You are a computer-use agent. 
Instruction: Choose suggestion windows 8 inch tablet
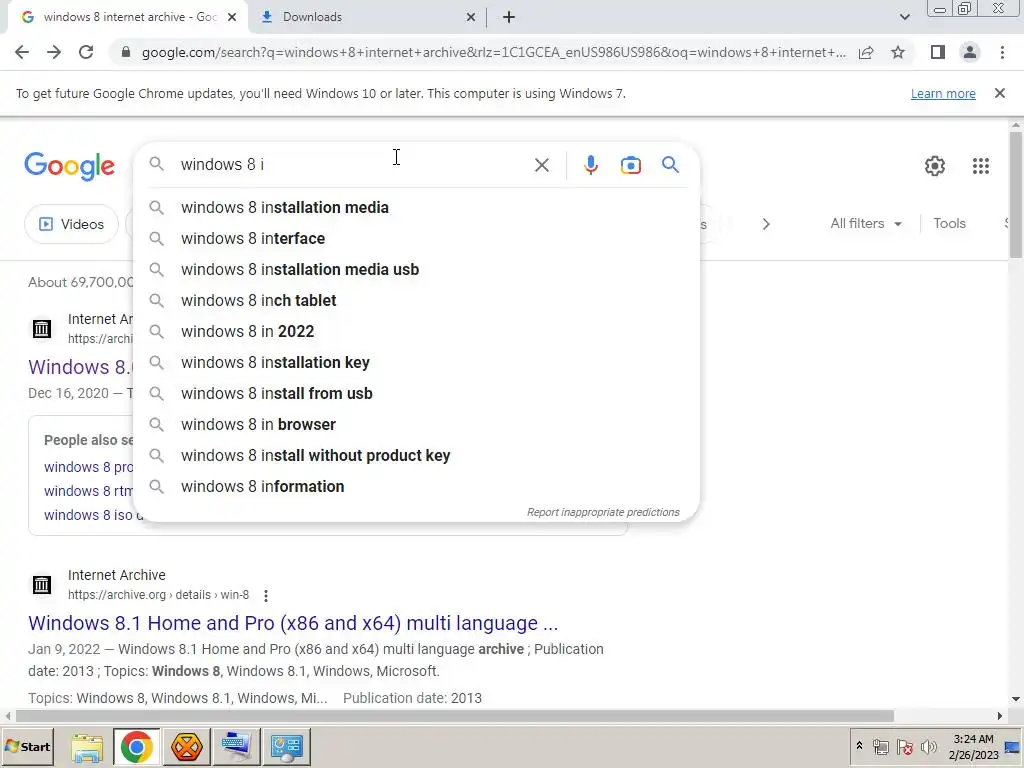click(416, 300)
